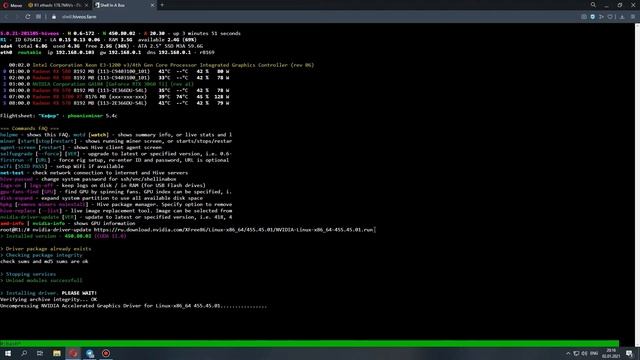Click the site security padlock icon
The height and width of the screenshot is (360, 640).
(54, 17)
